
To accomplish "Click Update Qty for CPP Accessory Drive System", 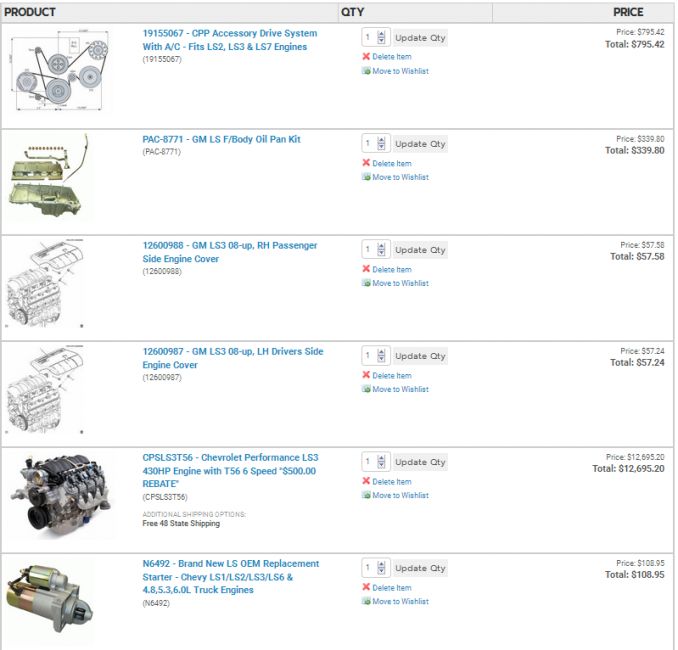I will click(420, 38).
